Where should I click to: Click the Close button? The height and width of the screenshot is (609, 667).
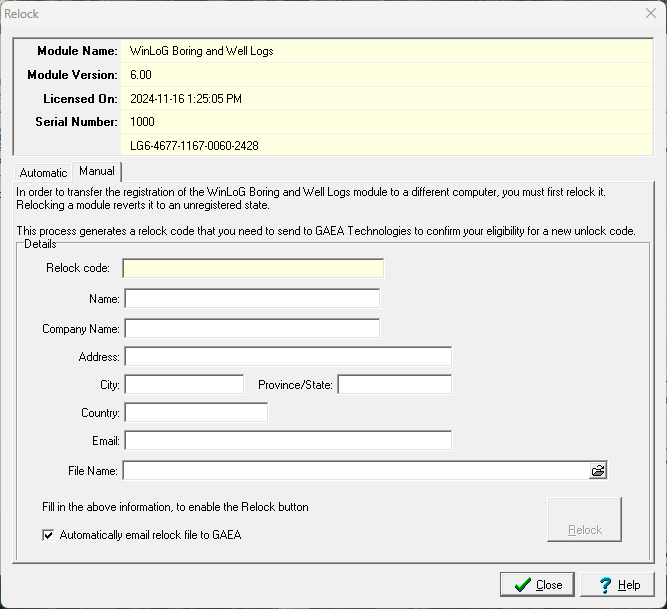(x=537, y=585)
